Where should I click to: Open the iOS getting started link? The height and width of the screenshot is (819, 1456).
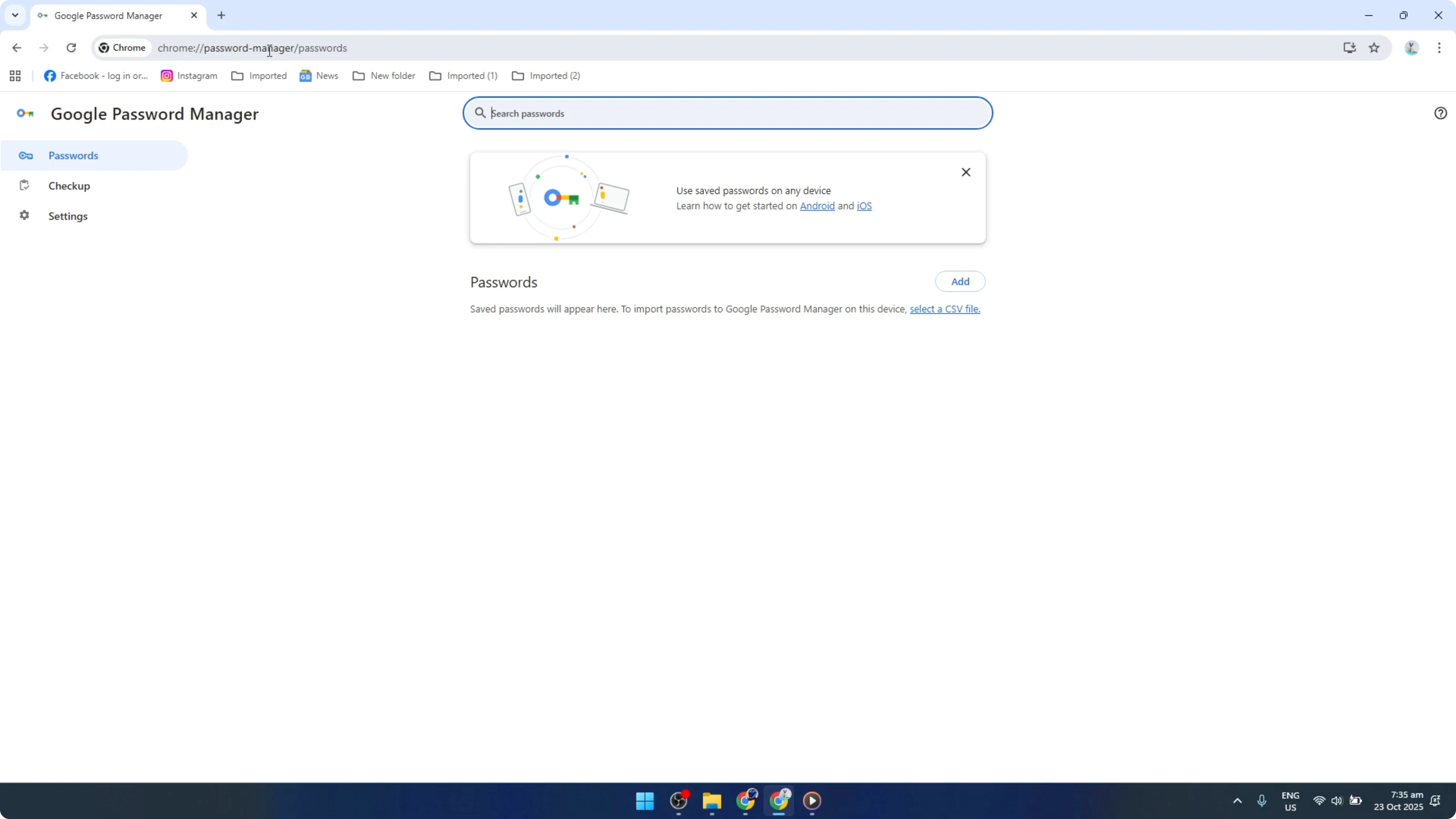[864, 206]
